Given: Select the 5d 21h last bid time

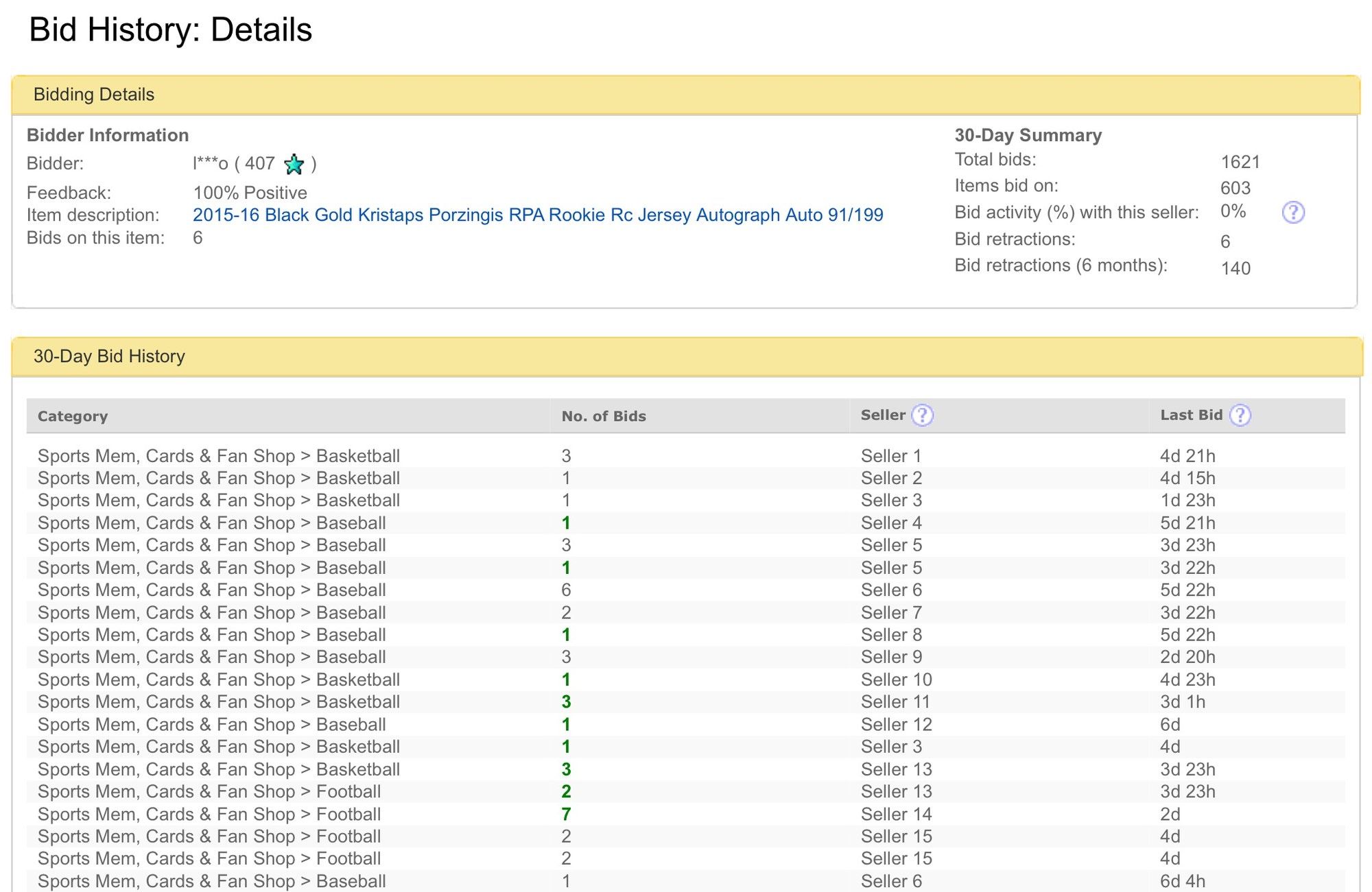Looking at the screenshot, I should click(1187, 523).
